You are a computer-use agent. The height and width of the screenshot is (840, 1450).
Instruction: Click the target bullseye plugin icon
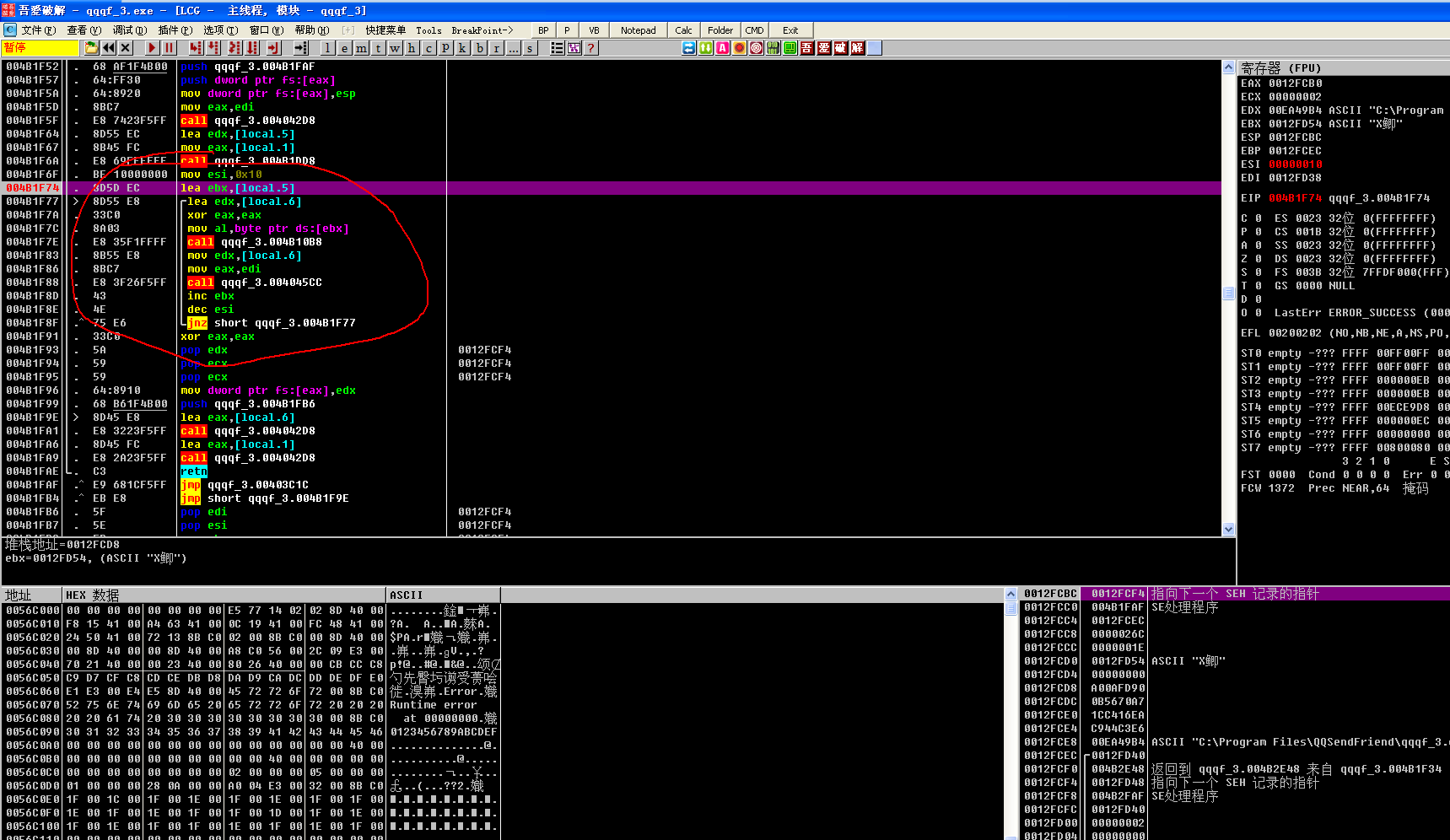click(x=756, y=48)
